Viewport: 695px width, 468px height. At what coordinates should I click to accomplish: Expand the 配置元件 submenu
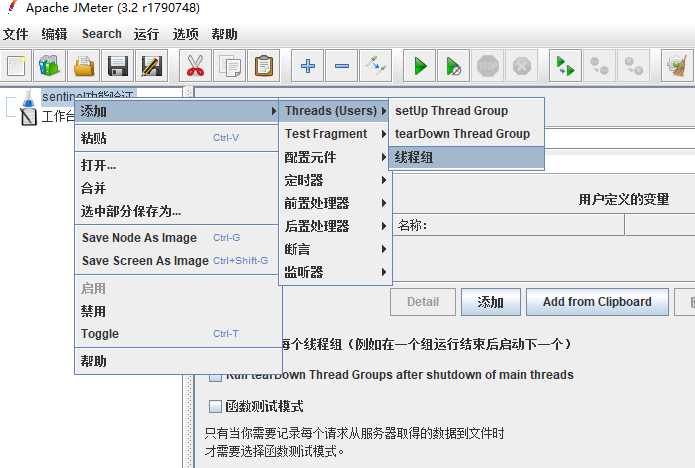click(335, 157)
